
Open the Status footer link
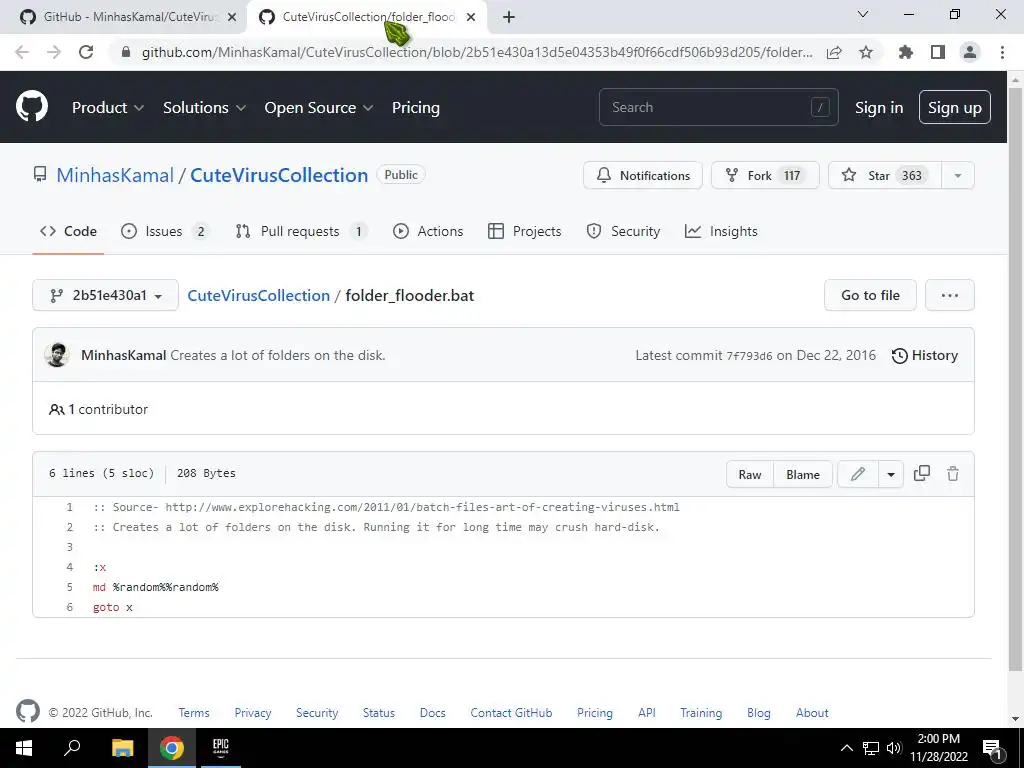379,712
